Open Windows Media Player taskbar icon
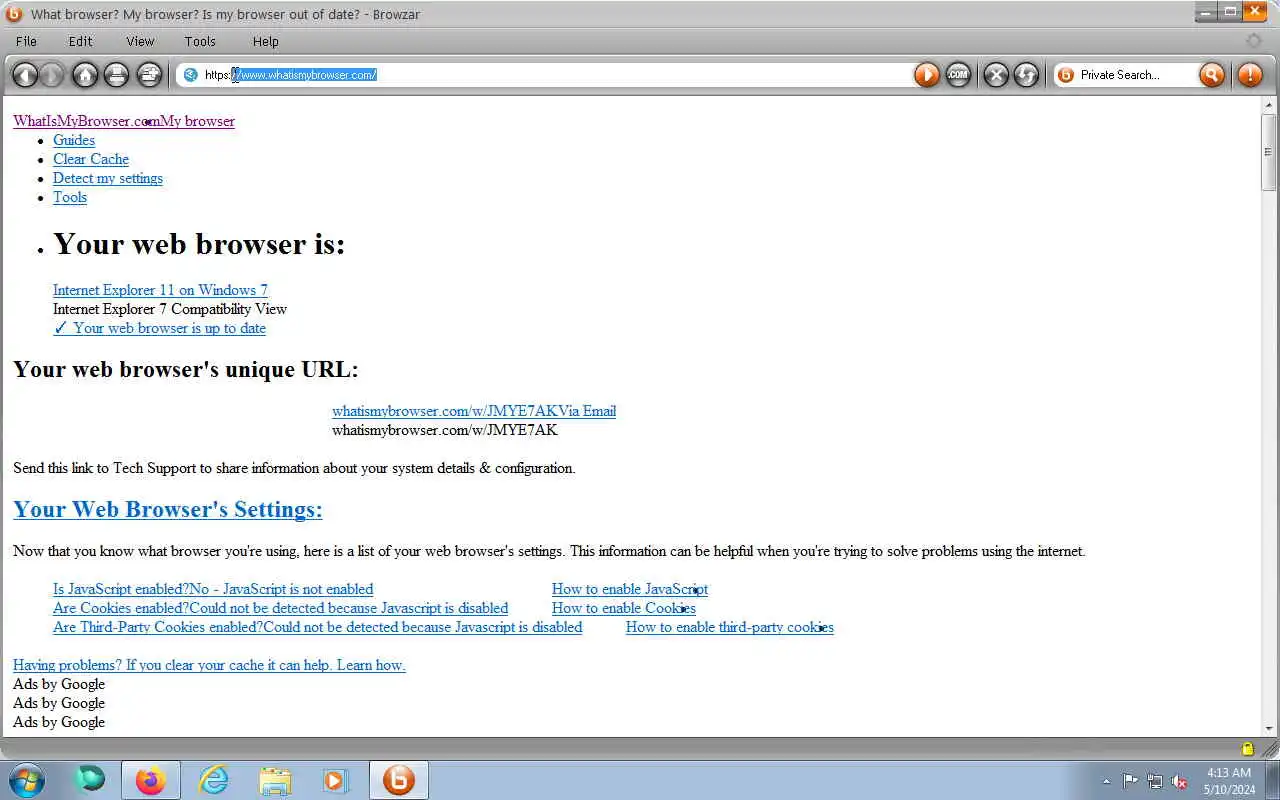This screenshot has width=1280, height=800. [x=336, y=780]
